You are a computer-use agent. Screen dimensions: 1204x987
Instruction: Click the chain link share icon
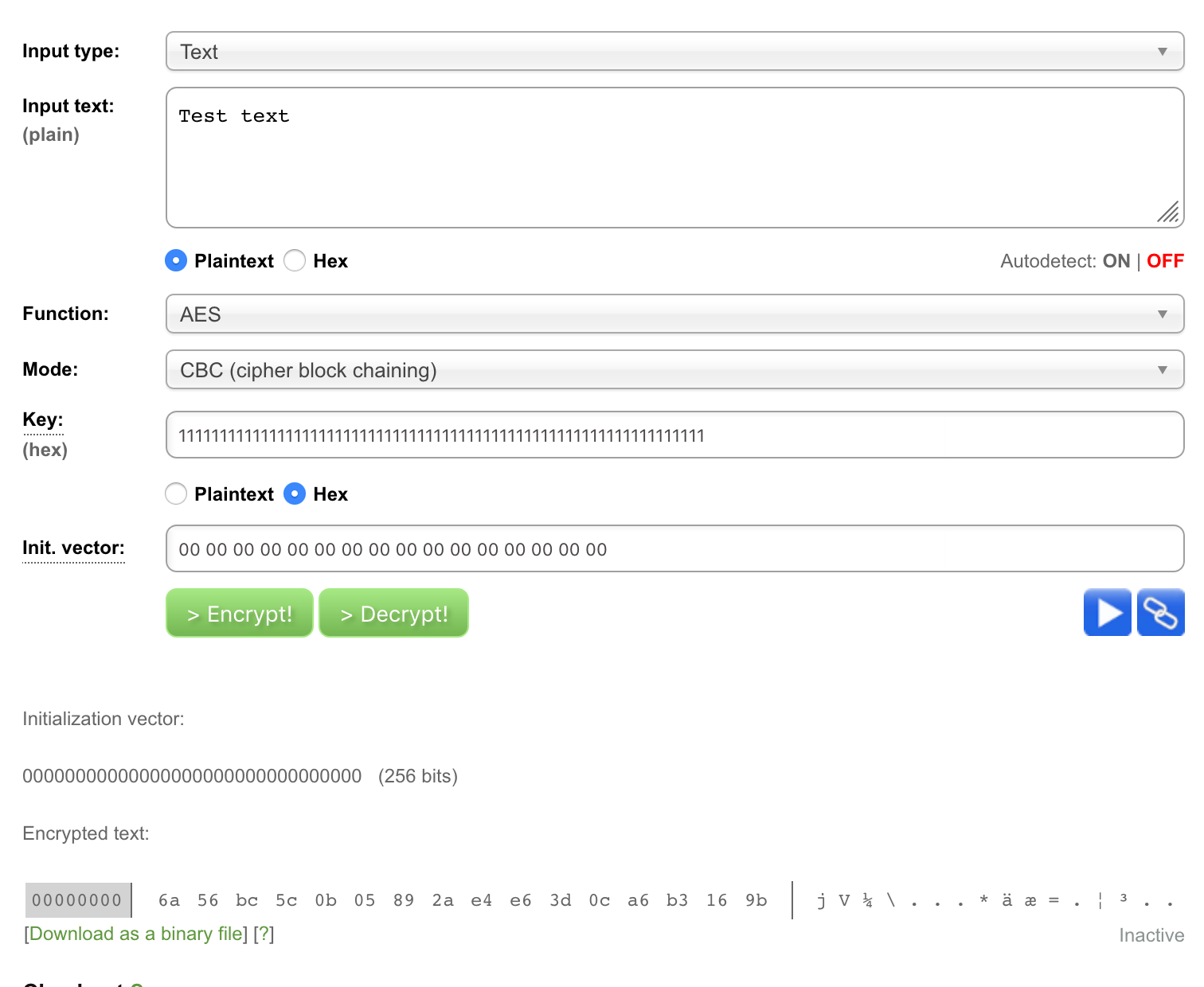1160,613
